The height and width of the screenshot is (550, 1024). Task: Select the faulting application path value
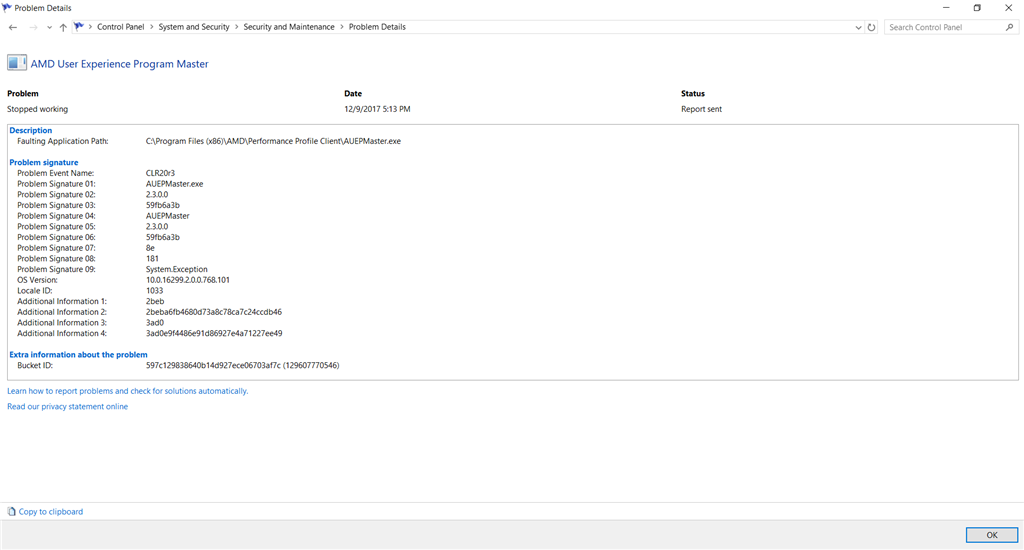coord(273,141)
